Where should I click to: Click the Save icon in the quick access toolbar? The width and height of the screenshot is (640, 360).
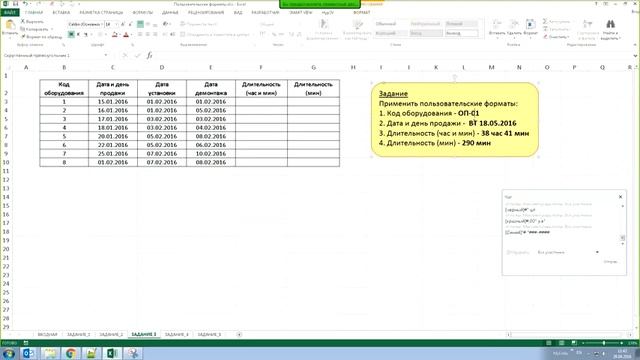pos(16,4)
